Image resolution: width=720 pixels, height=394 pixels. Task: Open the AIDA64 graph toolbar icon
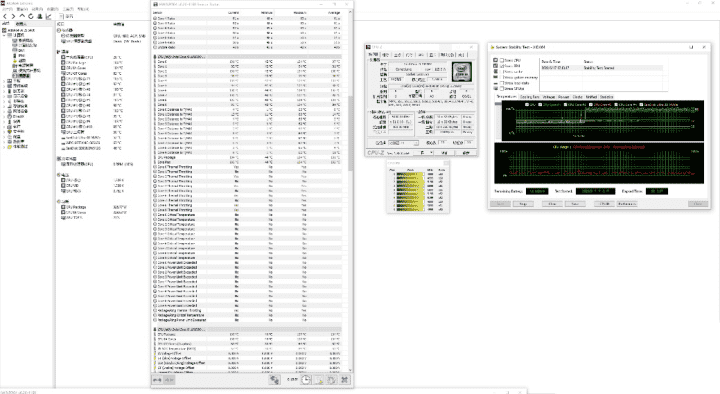point(48,16)
